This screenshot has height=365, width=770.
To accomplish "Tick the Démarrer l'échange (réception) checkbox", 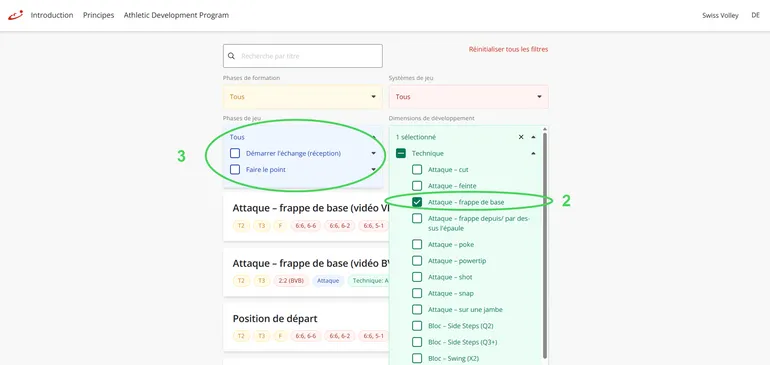I will 235,153.
